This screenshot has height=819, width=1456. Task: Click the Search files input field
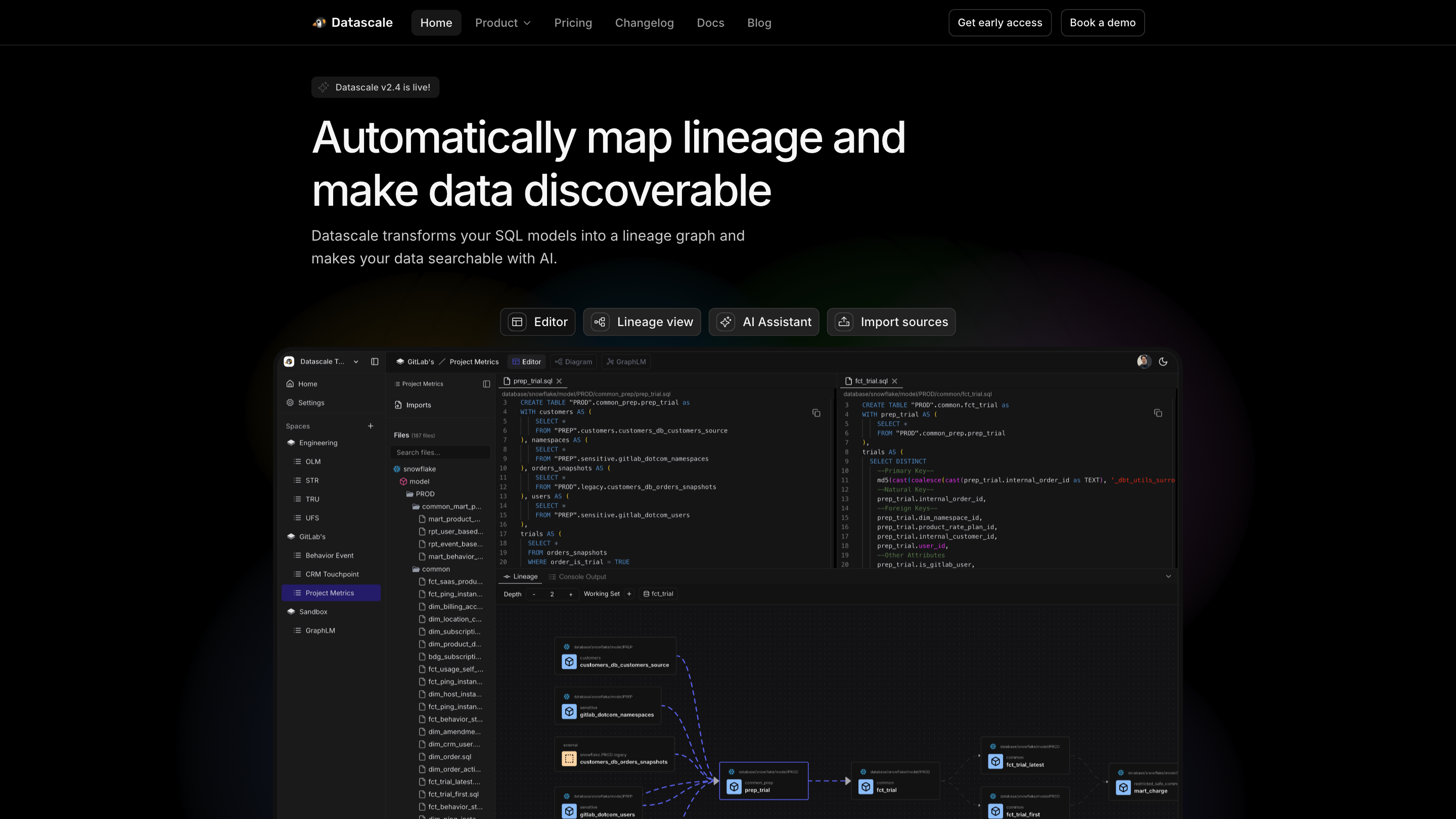pos(440,452)
